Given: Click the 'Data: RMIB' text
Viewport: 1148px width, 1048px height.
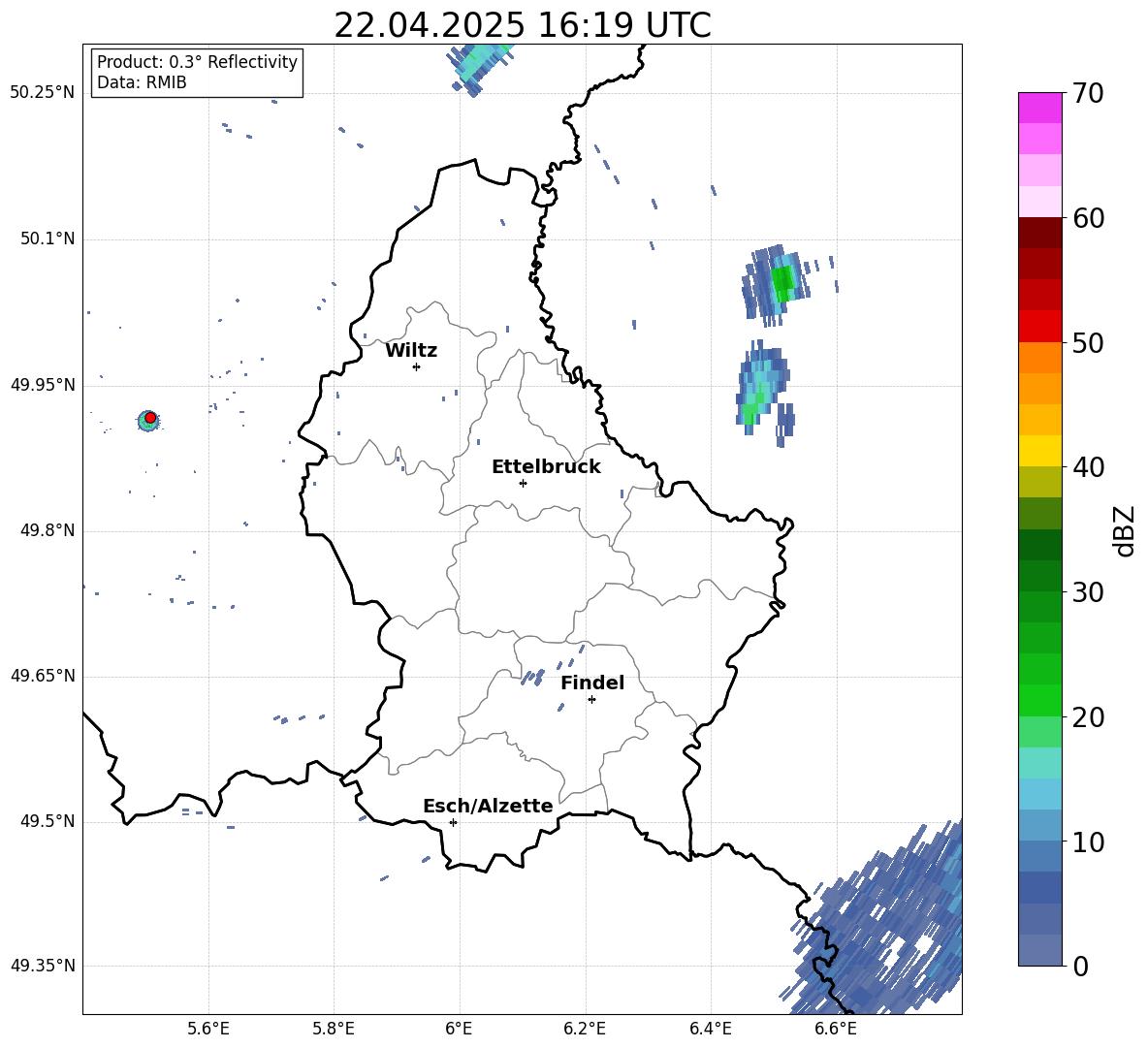Looking at the screenshot, I should [142, 82].
